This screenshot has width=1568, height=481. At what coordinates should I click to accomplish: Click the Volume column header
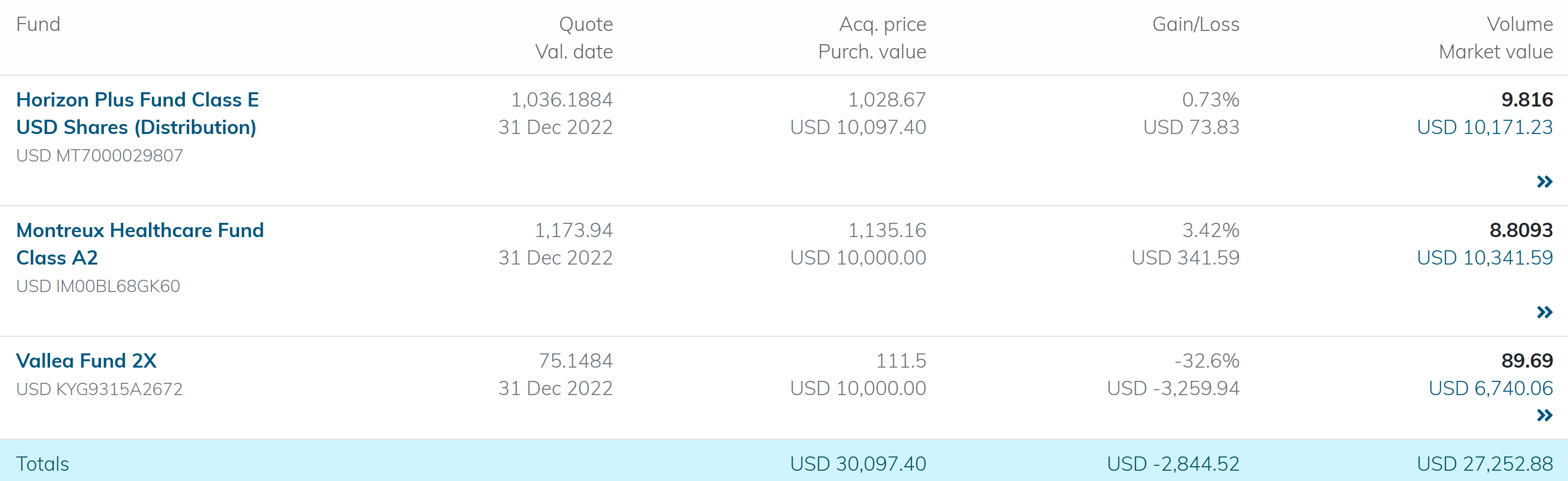coord(1519,25)
